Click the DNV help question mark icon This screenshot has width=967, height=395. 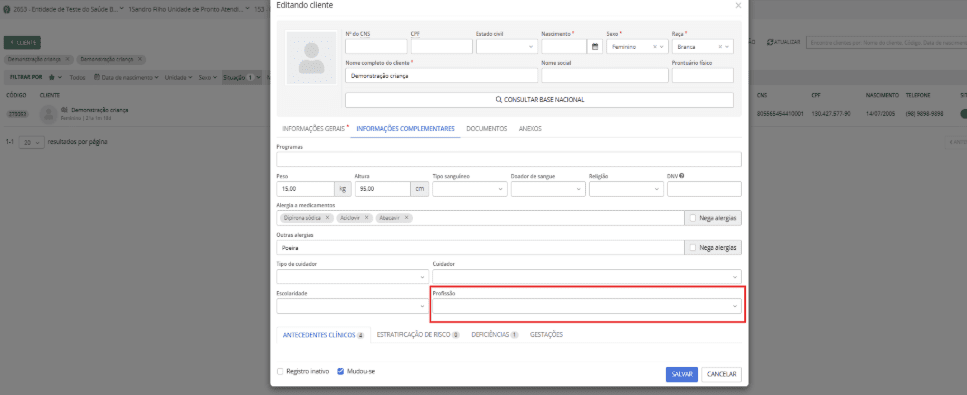681,175
